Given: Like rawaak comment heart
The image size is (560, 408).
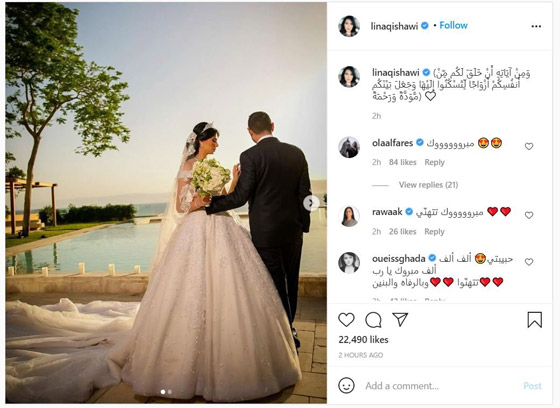Looking at the screenshot, I should coord(529,215).
